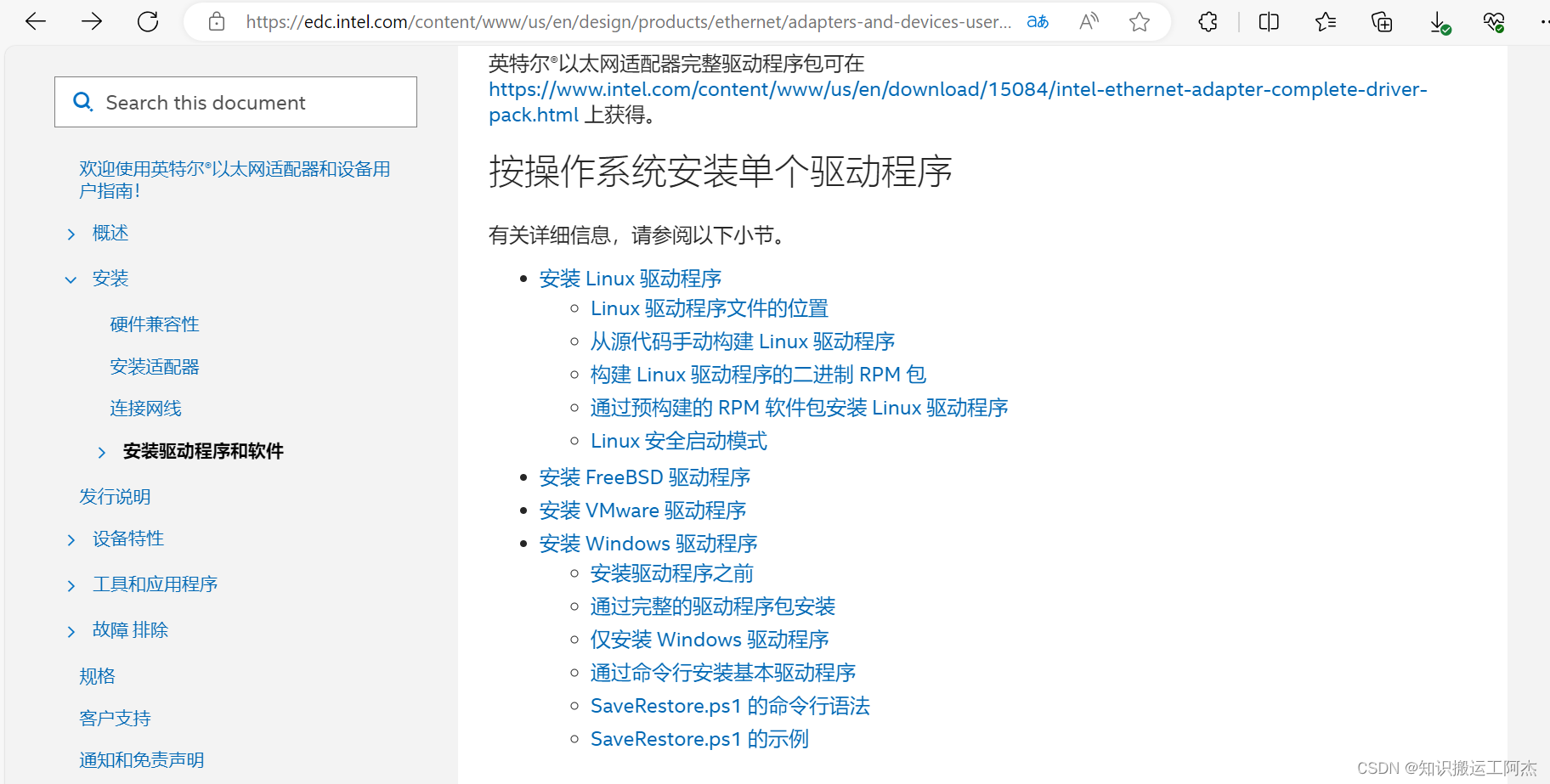The width and height of the screenshot is (1550, 784).
Task: Open 安装 Windows 驱动程序 link
Action: pos(648,544)
